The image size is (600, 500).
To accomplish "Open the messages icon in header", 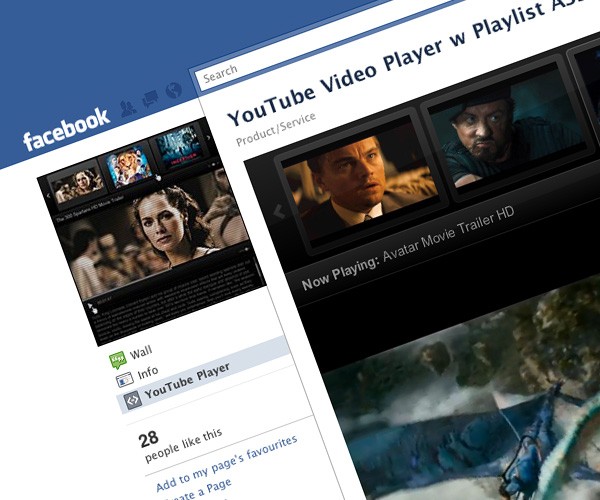I will 150,99.
